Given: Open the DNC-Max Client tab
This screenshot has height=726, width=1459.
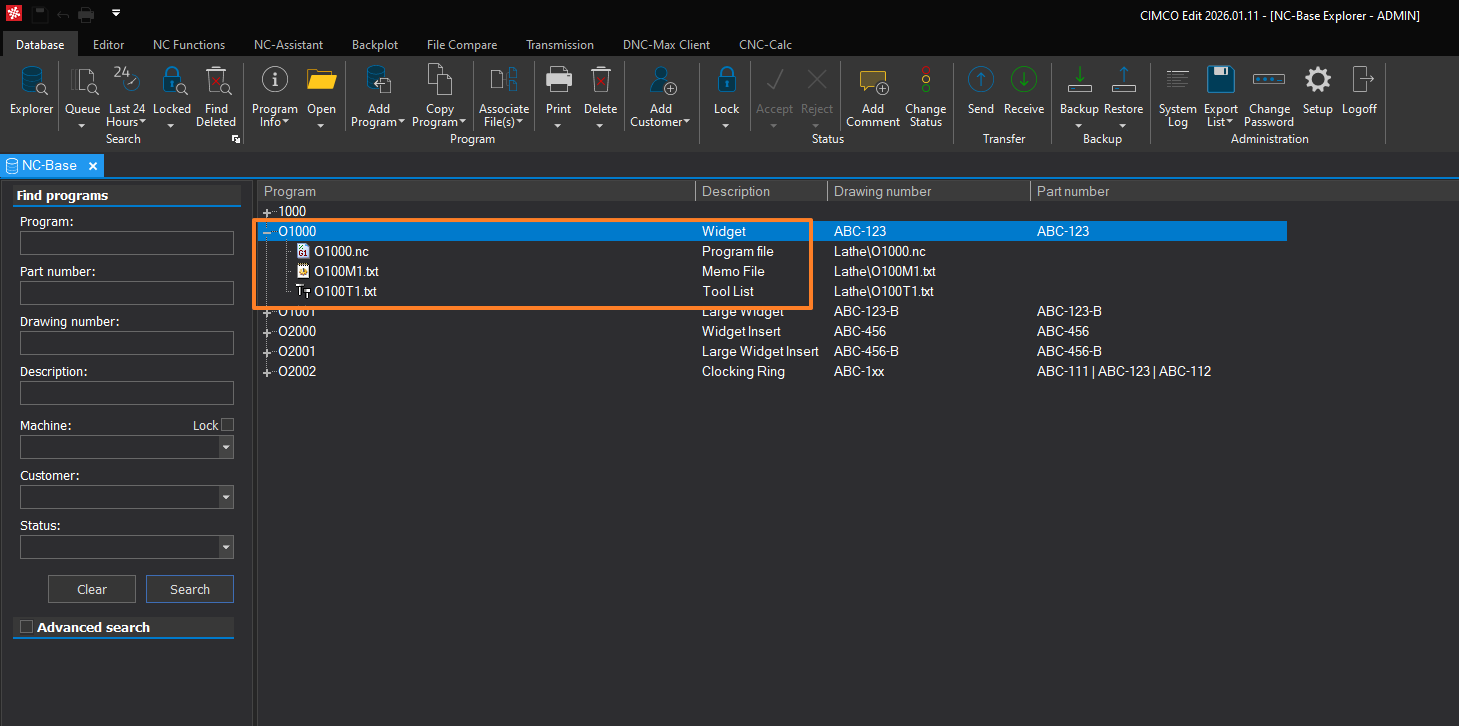Looking at the screenshot, I should pos(666,44).
